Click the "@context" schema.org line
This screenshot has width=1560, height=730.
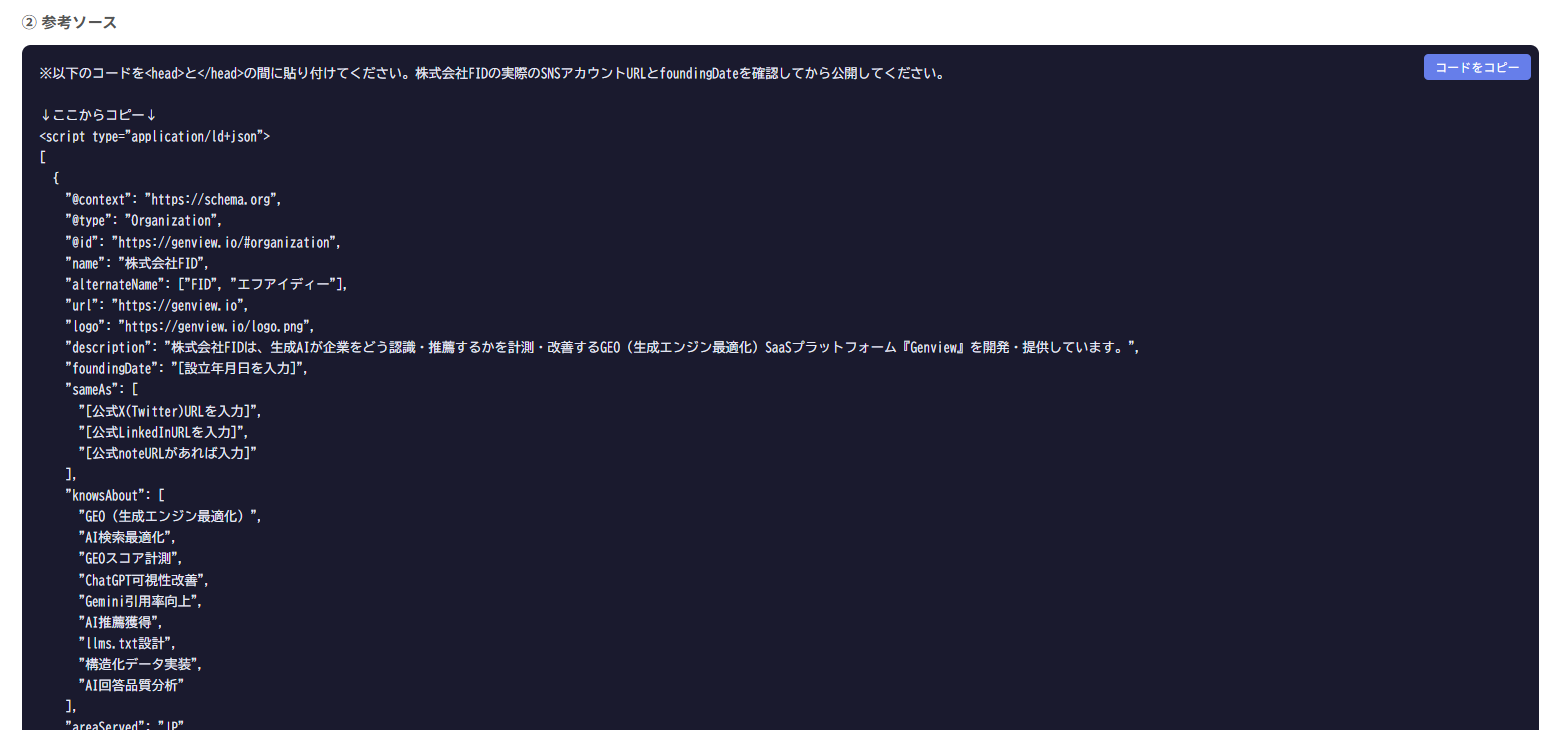click(173, 199)
